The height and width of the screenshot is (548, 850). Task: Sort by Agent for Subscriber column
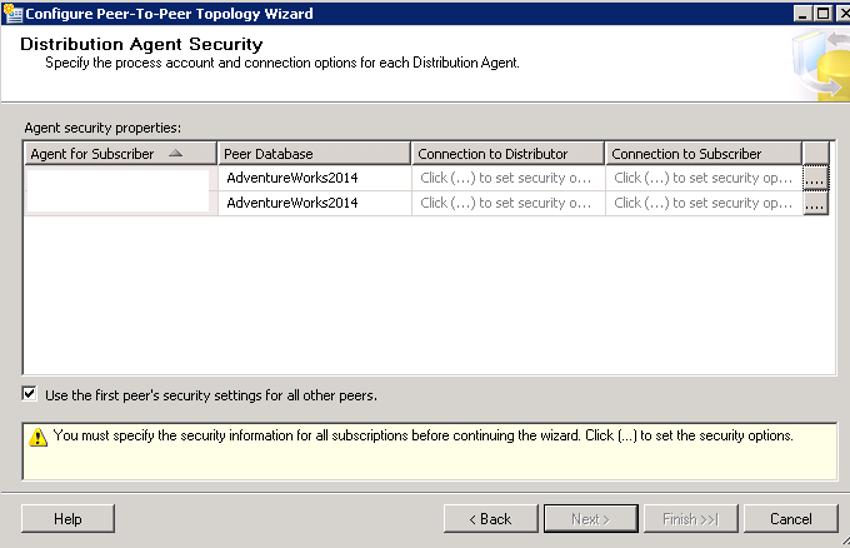coord(120,154)
